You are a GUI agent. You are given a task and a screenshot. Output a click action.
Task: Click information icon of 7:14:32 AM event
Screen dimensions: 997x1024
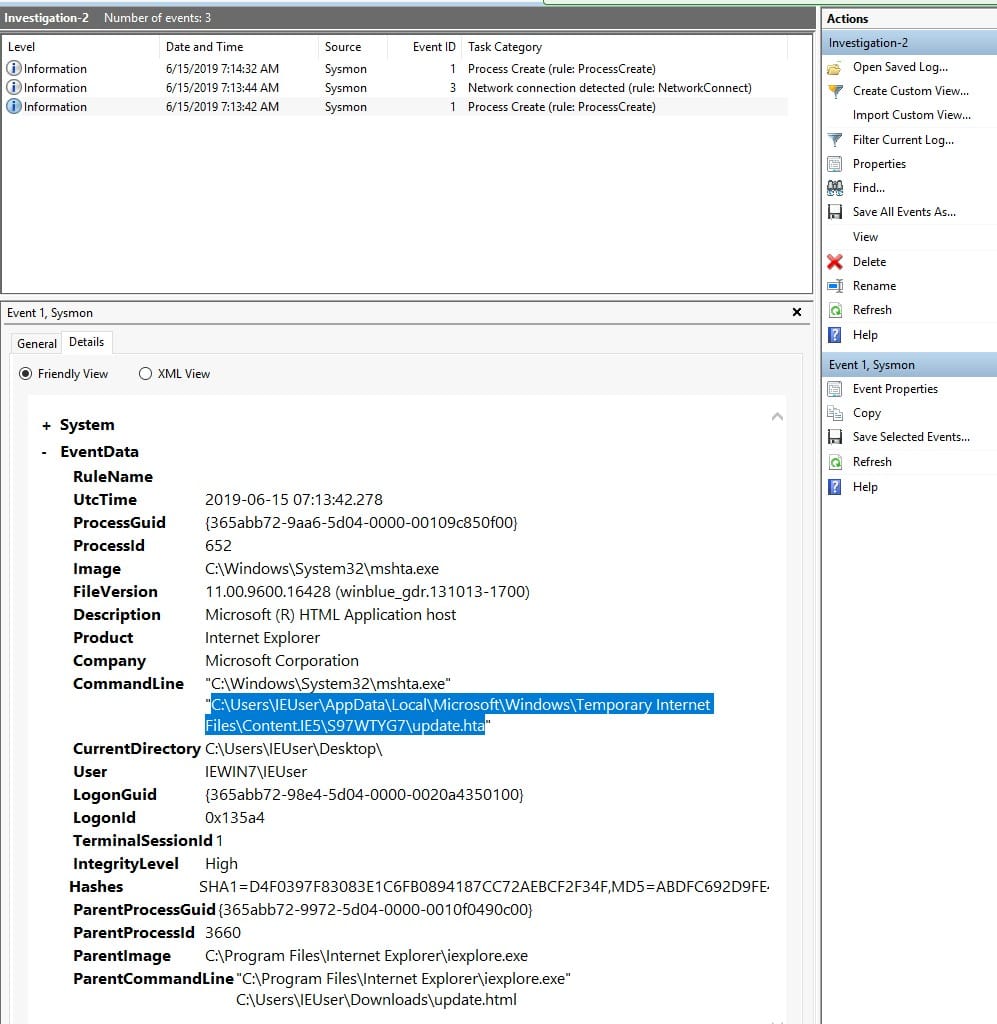tap(14, 69)
